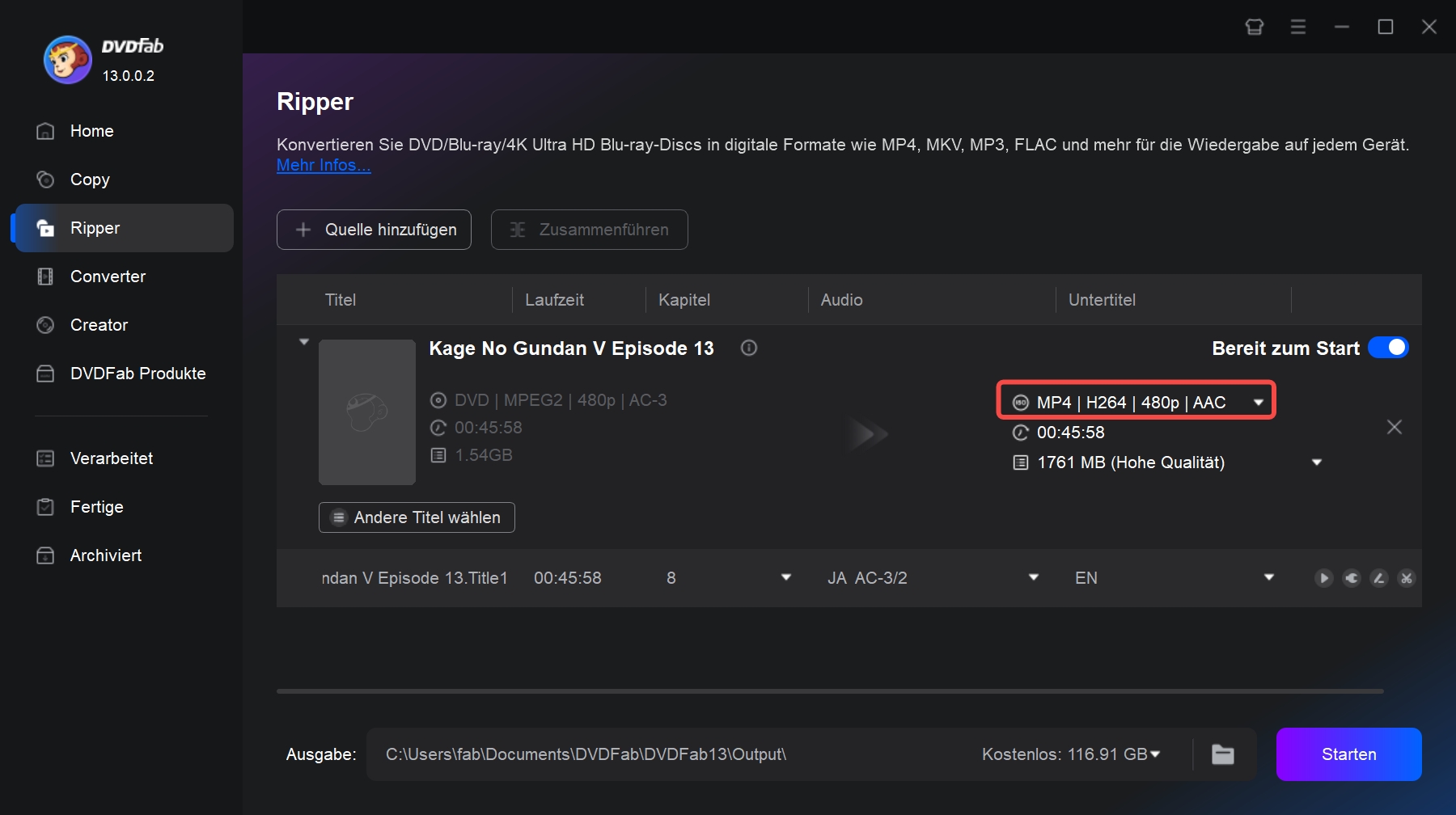Remove the Kage No Gundan task with X
The image size is (1456, 815).
[x=1395, y=427]
